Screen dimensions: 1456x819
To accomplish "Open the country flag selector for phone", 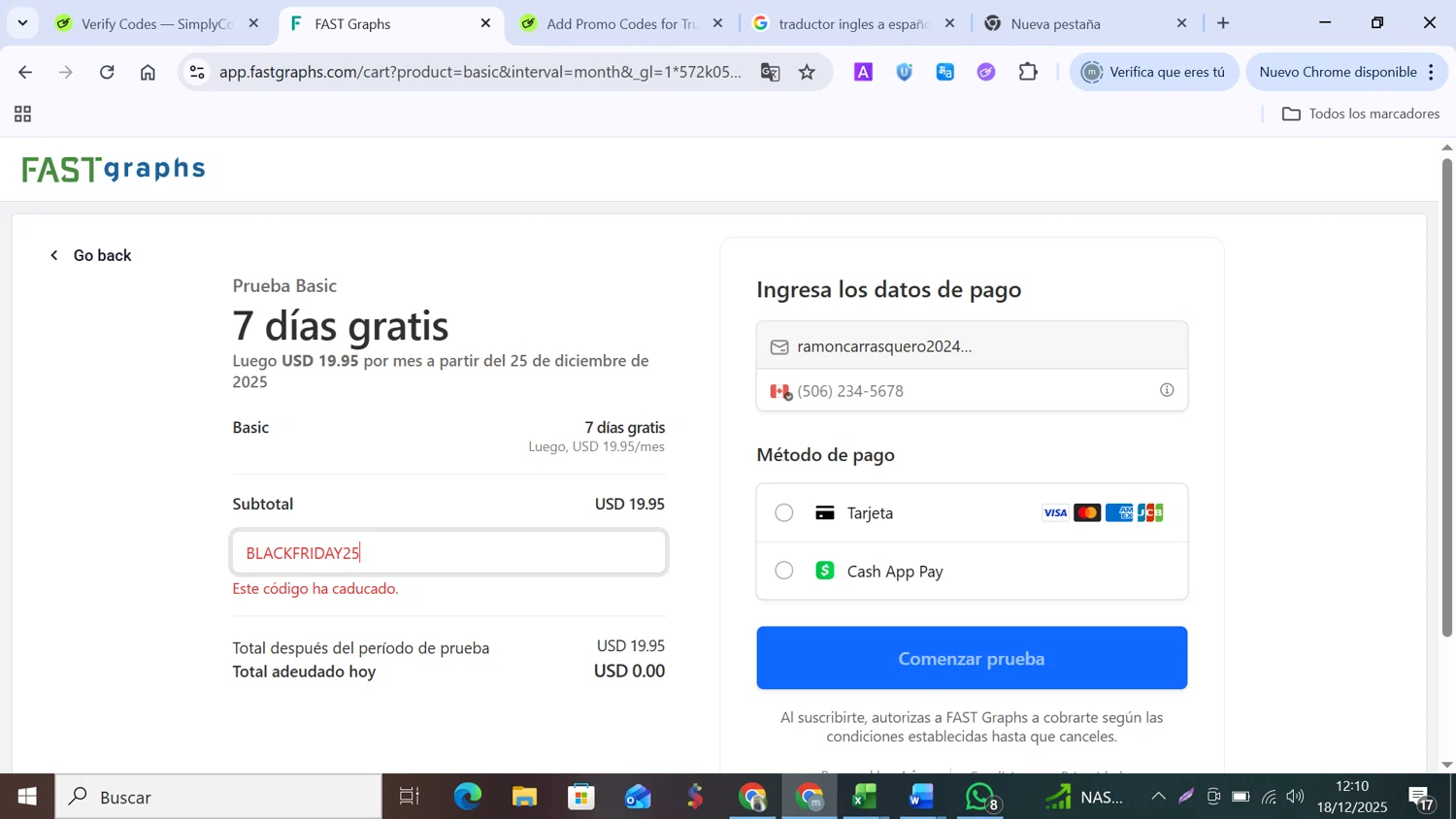I will point(780,391).
